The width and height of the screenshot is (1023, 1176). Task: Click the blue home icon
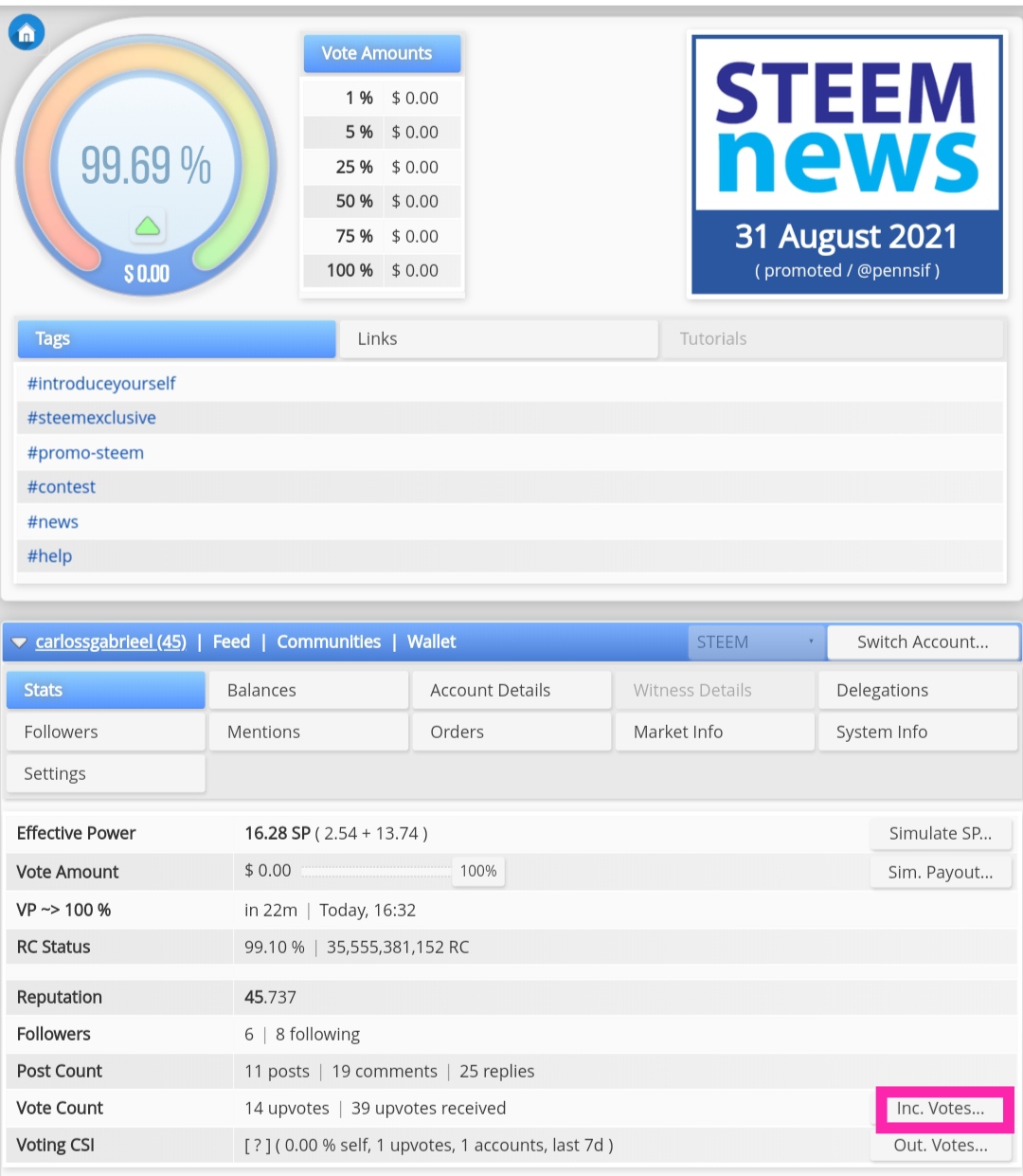[x=27, y=34]
